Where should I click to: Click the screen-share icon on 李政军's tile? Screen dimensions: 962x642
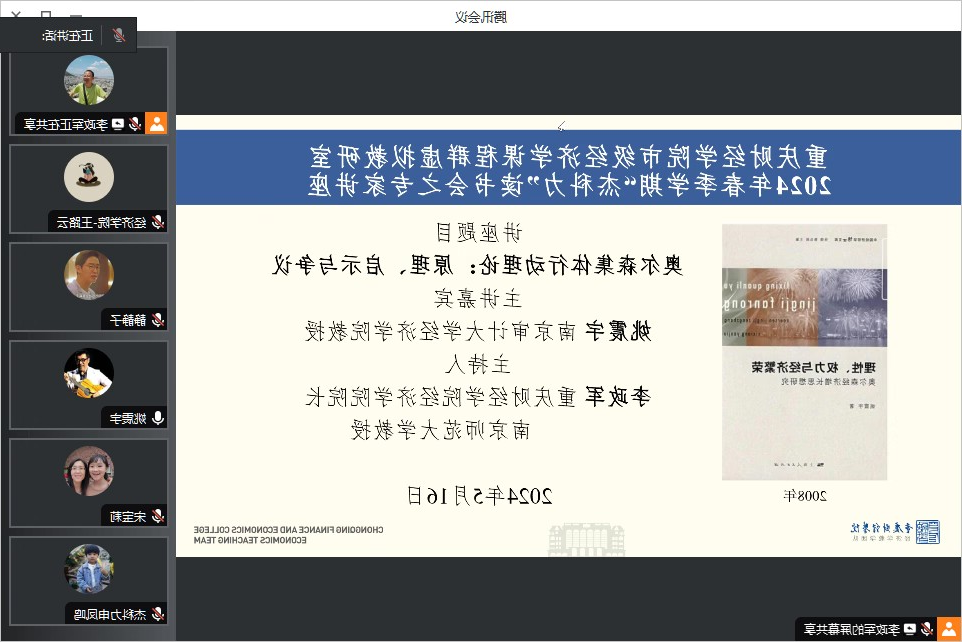119,125
